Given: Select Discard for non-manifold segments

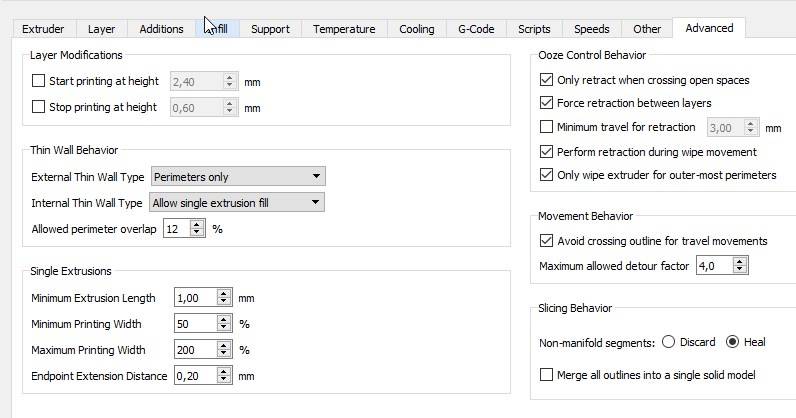Looking at the screenshot, I should pos(668,342).
